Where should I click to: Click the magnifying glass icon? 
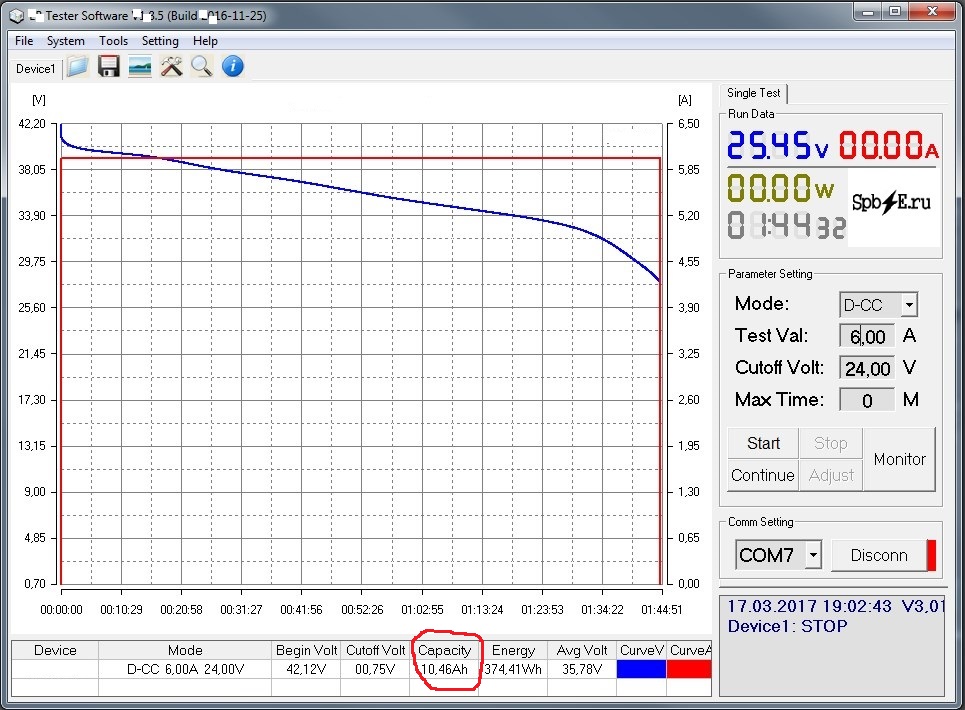[202, 67]
